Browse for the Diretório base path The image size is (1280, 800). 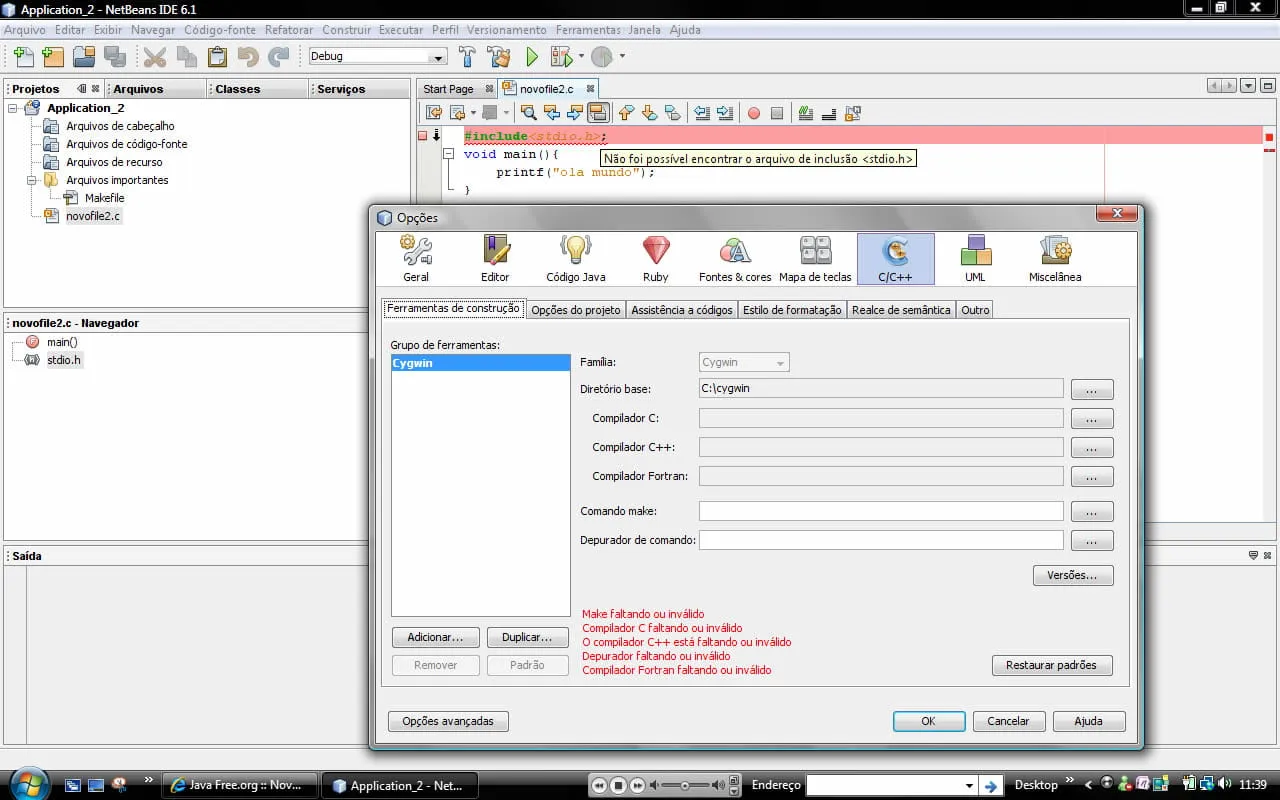point(1092,389)
